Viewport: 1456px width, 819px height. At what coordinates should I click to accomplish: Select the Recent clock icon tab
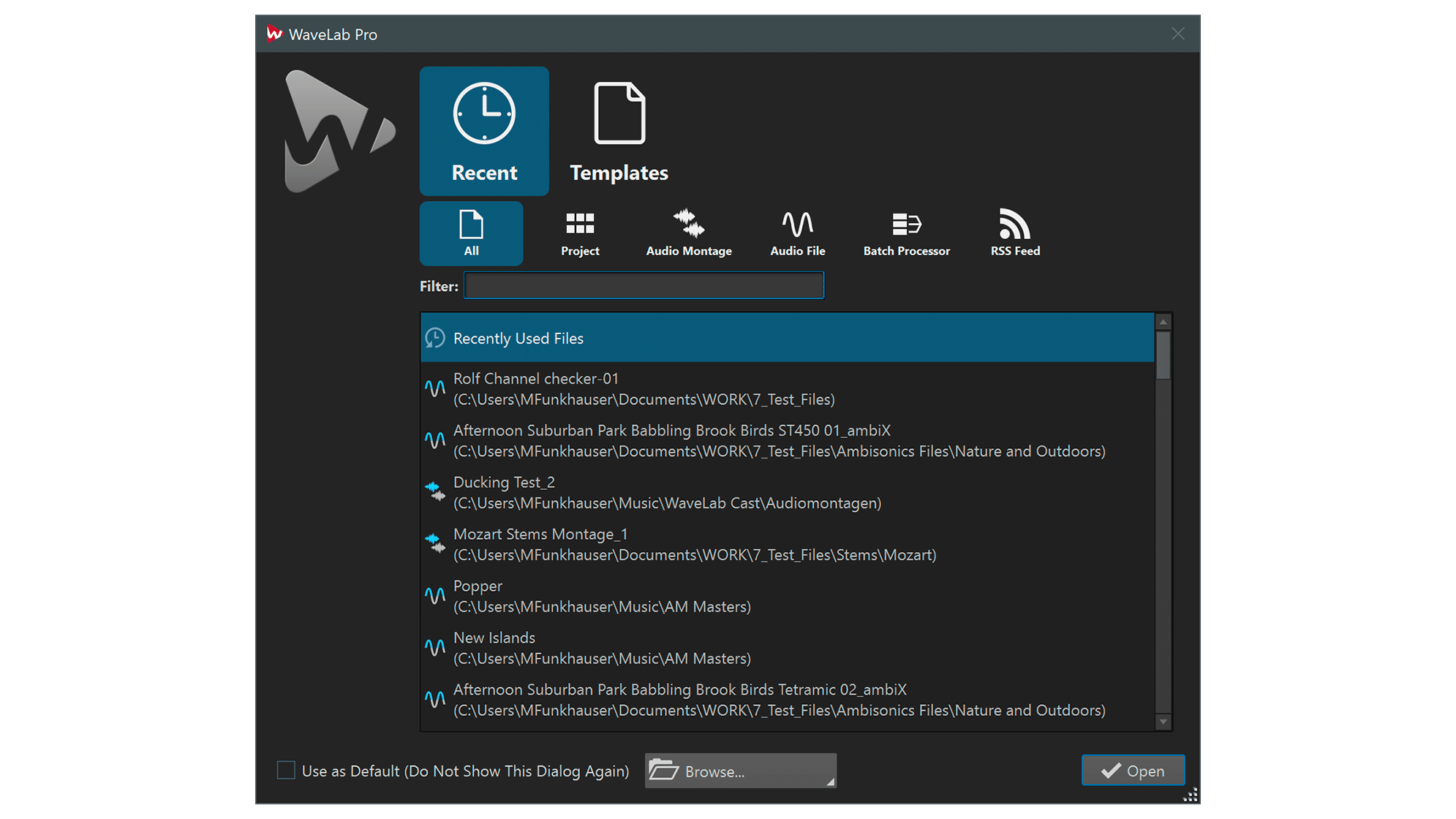pyautogui.click(x=484, y=131)
